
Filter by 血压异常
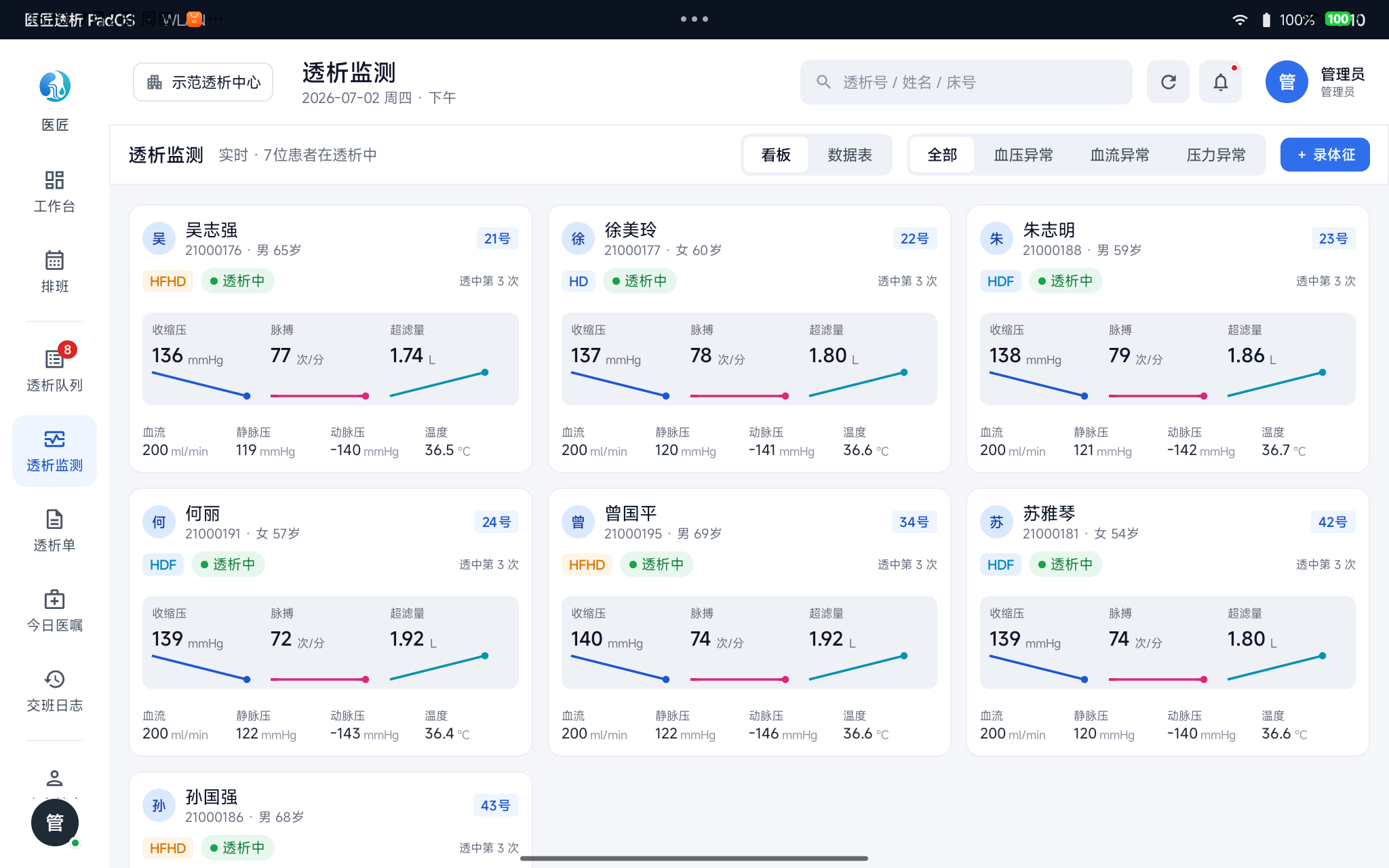coord(1023,155)
